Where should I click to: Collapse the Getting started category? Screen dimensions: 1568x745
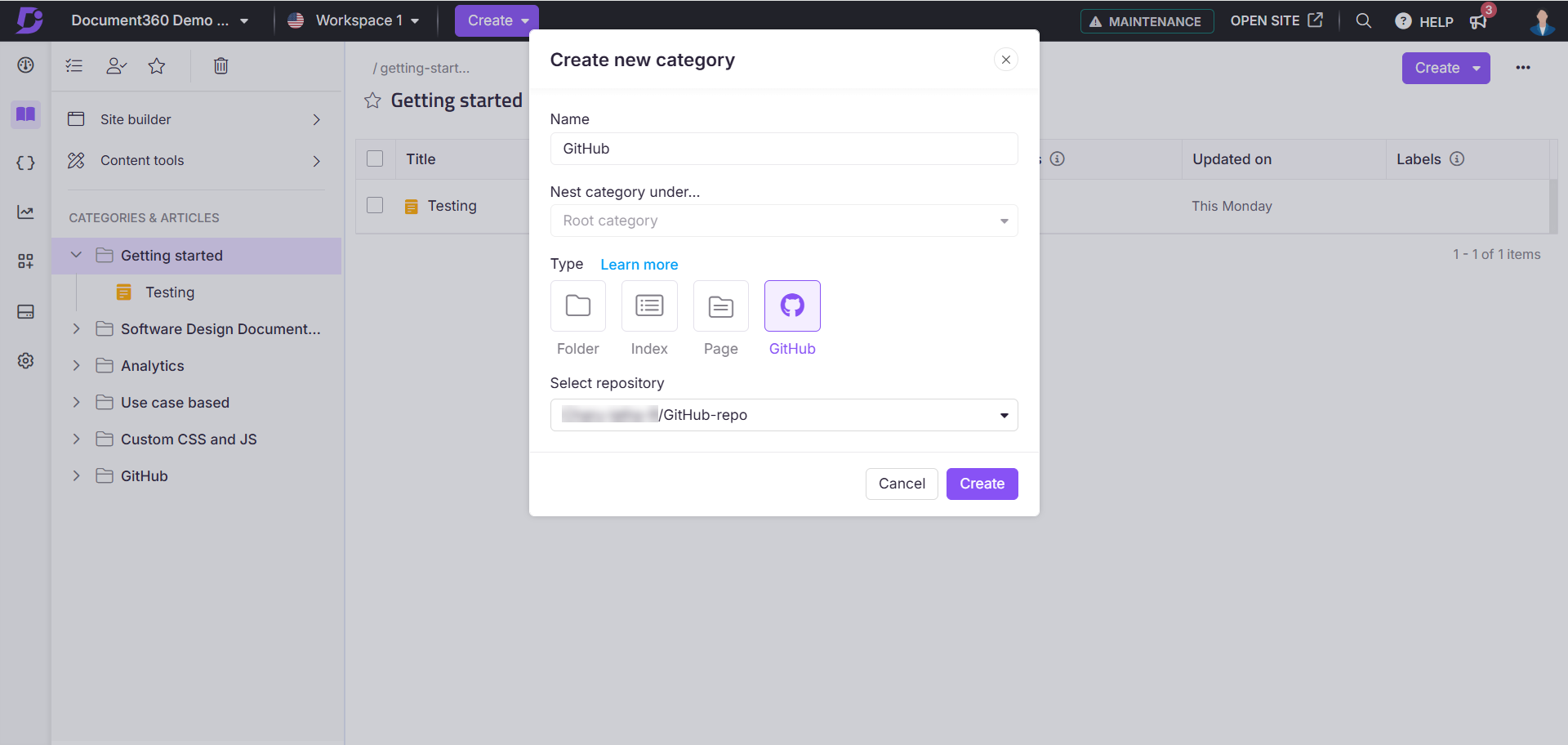click(x=76, y=255)
